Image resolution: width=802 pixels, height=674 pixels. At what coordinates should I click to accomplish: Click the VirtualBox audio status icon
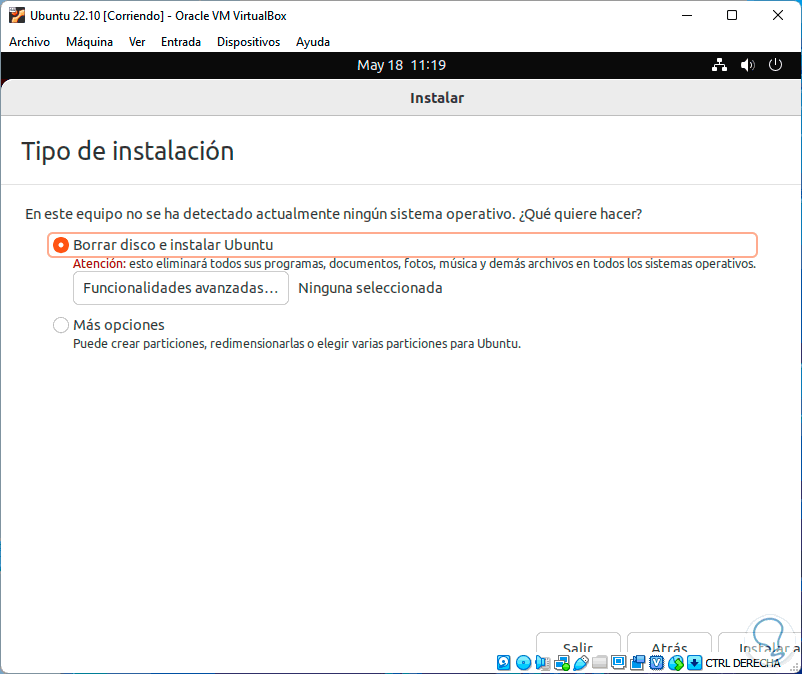[x=543, y=663]
